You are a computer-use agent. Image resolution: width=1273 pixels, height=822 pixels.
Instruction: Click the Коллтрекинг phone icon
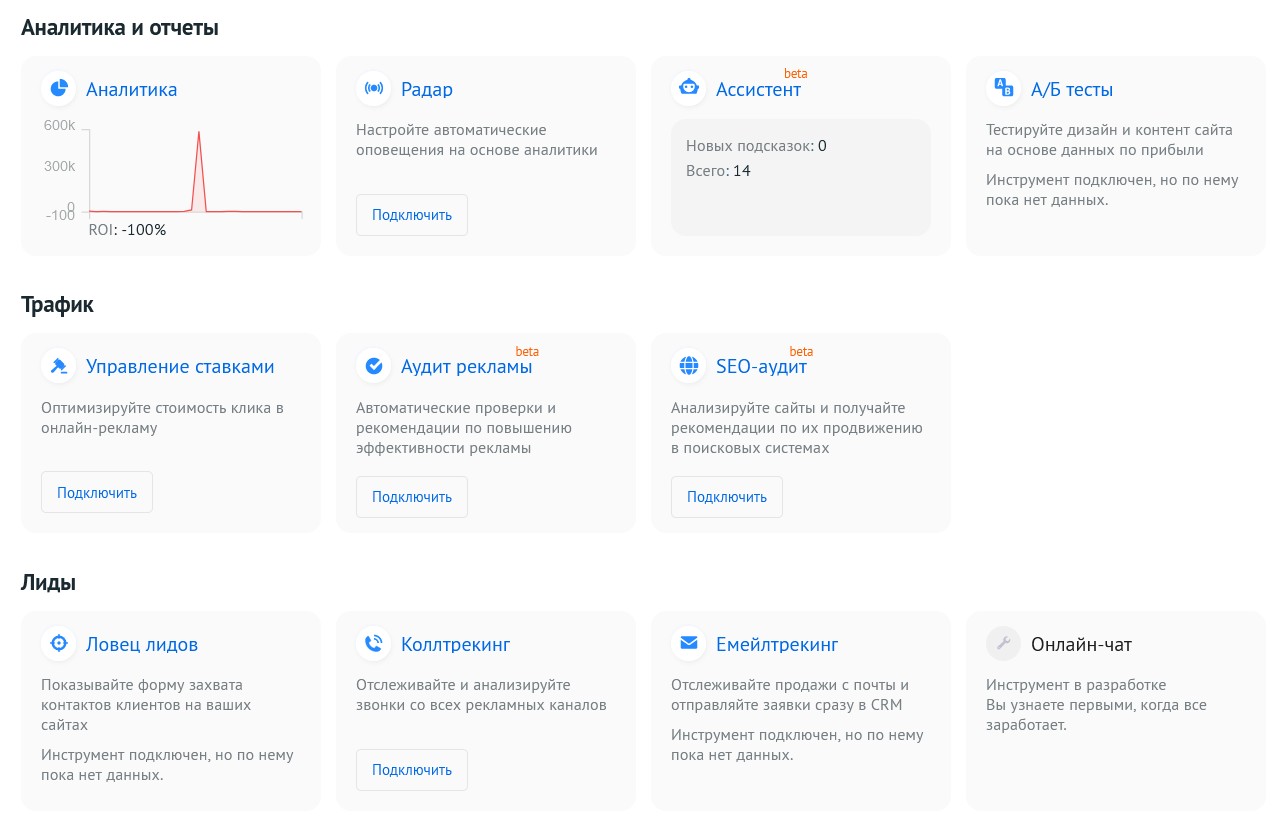[x=374, y=644]
